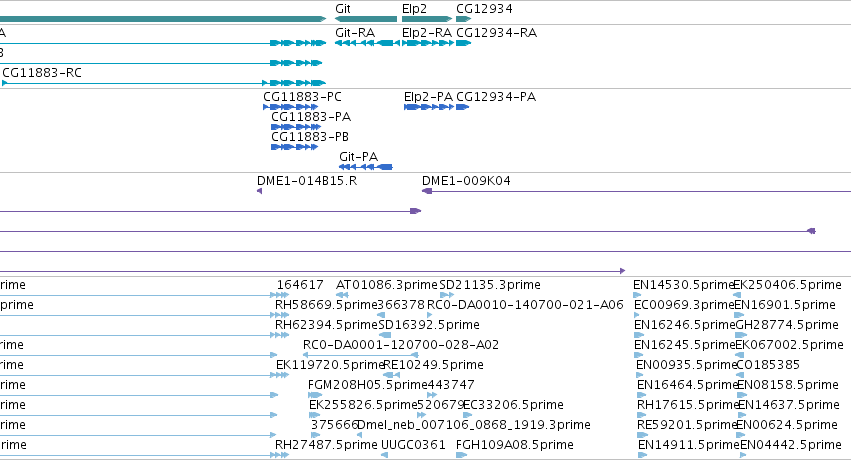Click the EK067002.5prime label
The width and height of the screenshot is (851, 460).
pyautogui.click(x=789, y=346)
